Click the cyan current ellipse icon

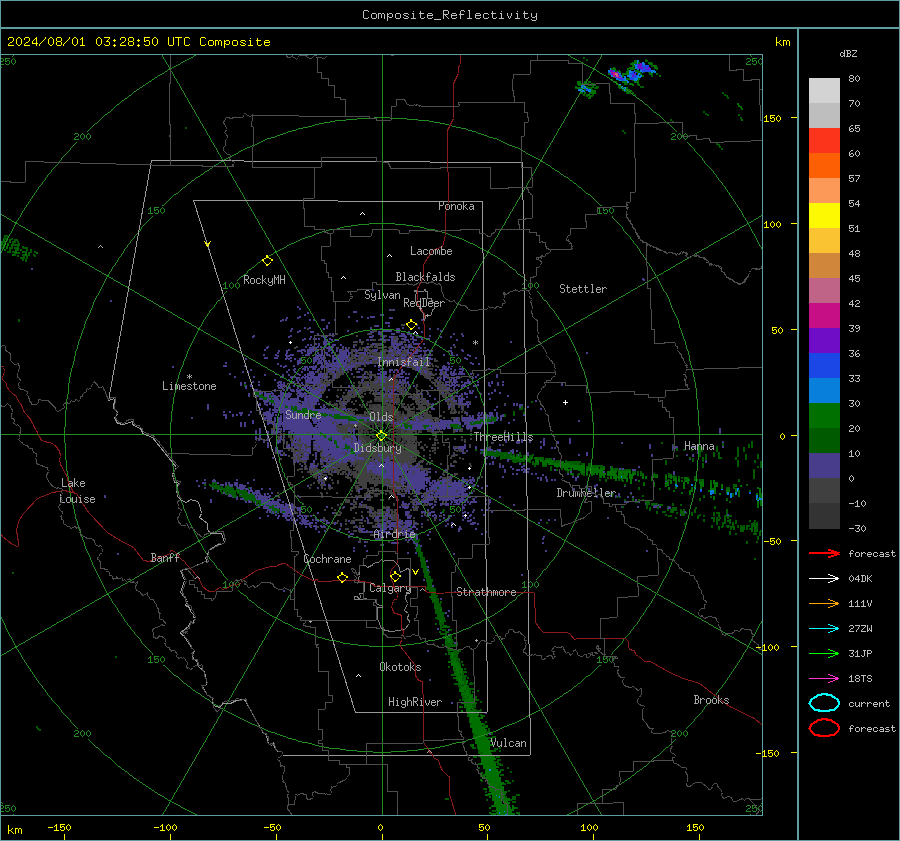point(824,703)
